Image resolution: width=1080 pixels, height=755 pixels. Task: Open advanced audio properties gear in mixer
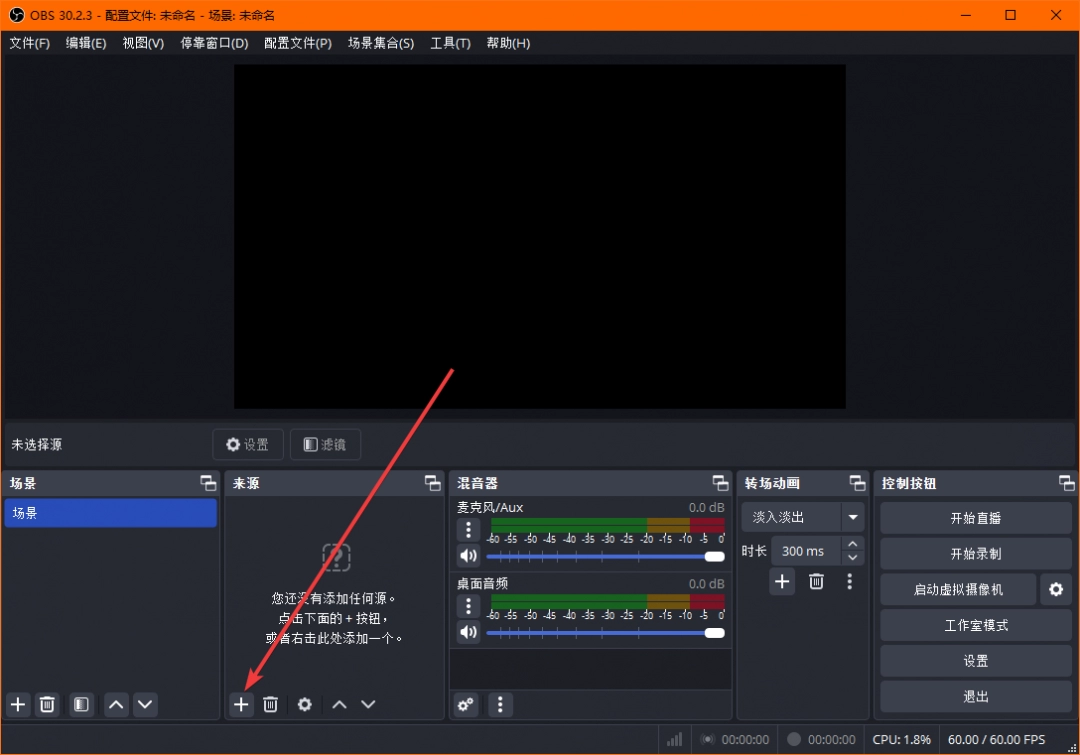tap(464, 705)
